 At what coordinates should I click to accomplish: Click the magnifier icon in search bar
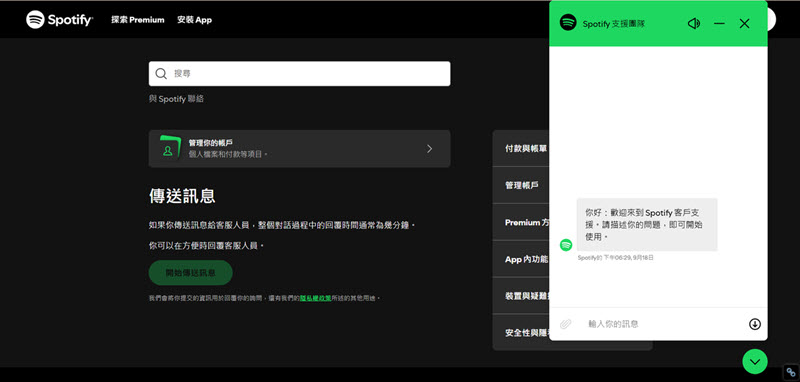(161, 73)
